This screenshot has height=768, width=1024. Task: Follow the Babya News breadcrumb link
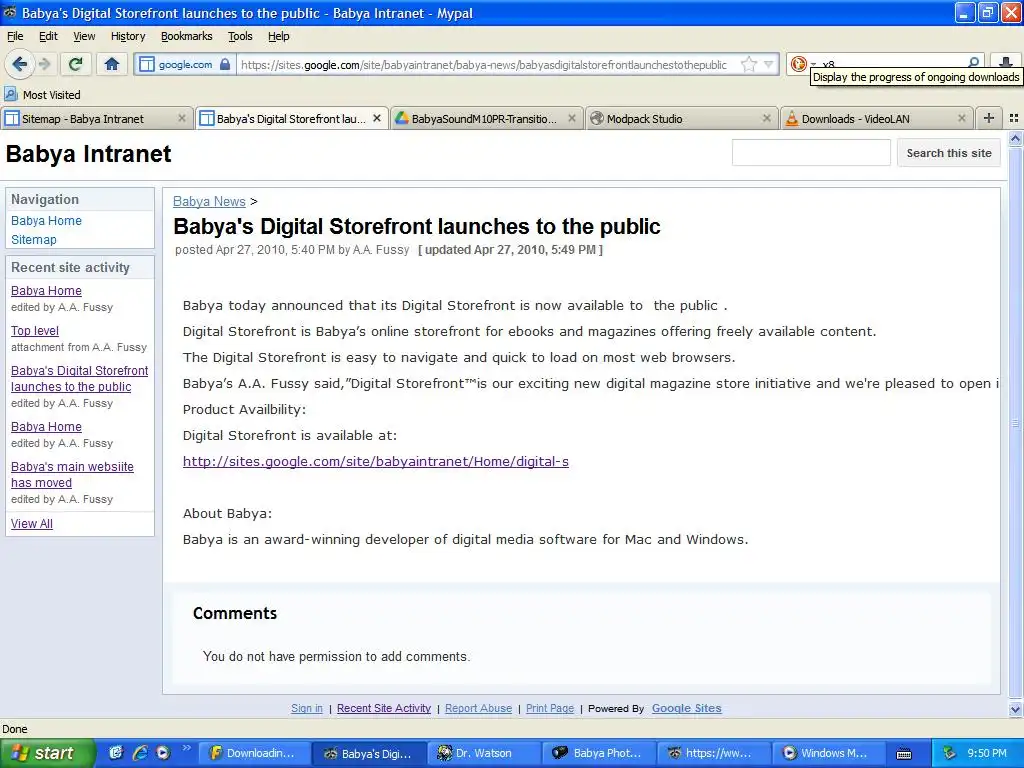[x=209, y=201]
